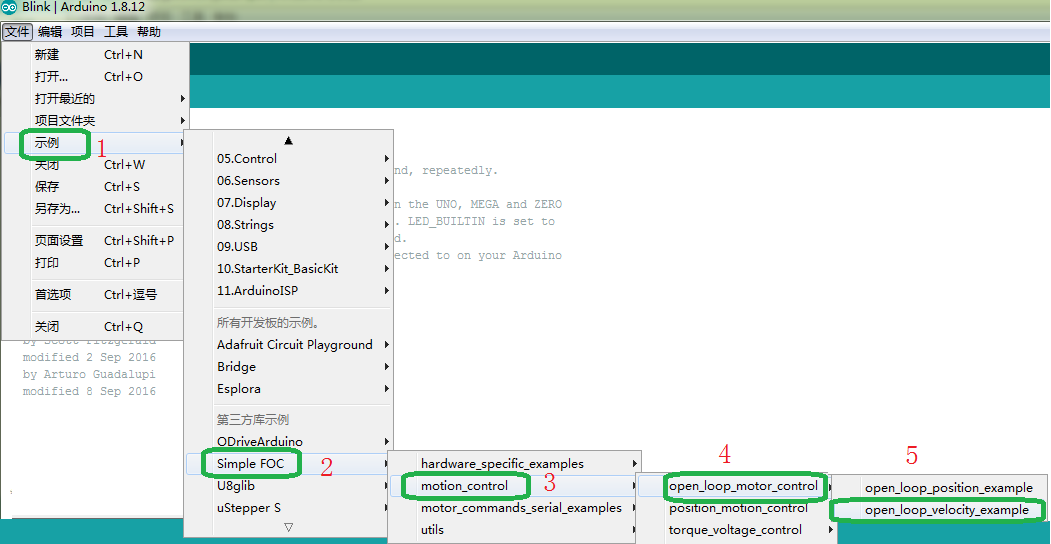Click the down arrow at the examples list bottom
The width and height of the screenshot is (1051, 544).
(x=288, y=527)
